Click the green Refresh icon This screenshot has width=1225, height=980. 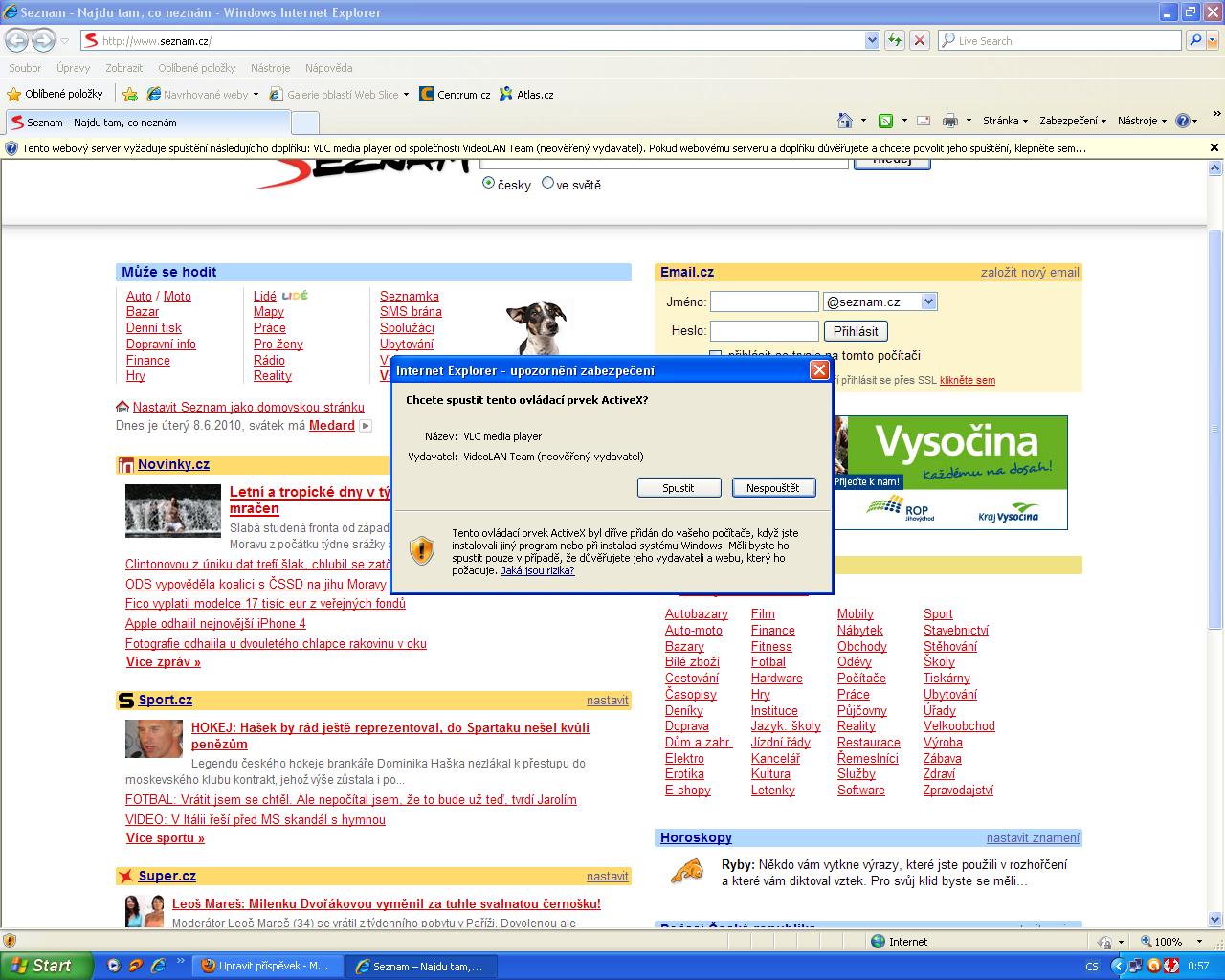click(x=894, y=40)
